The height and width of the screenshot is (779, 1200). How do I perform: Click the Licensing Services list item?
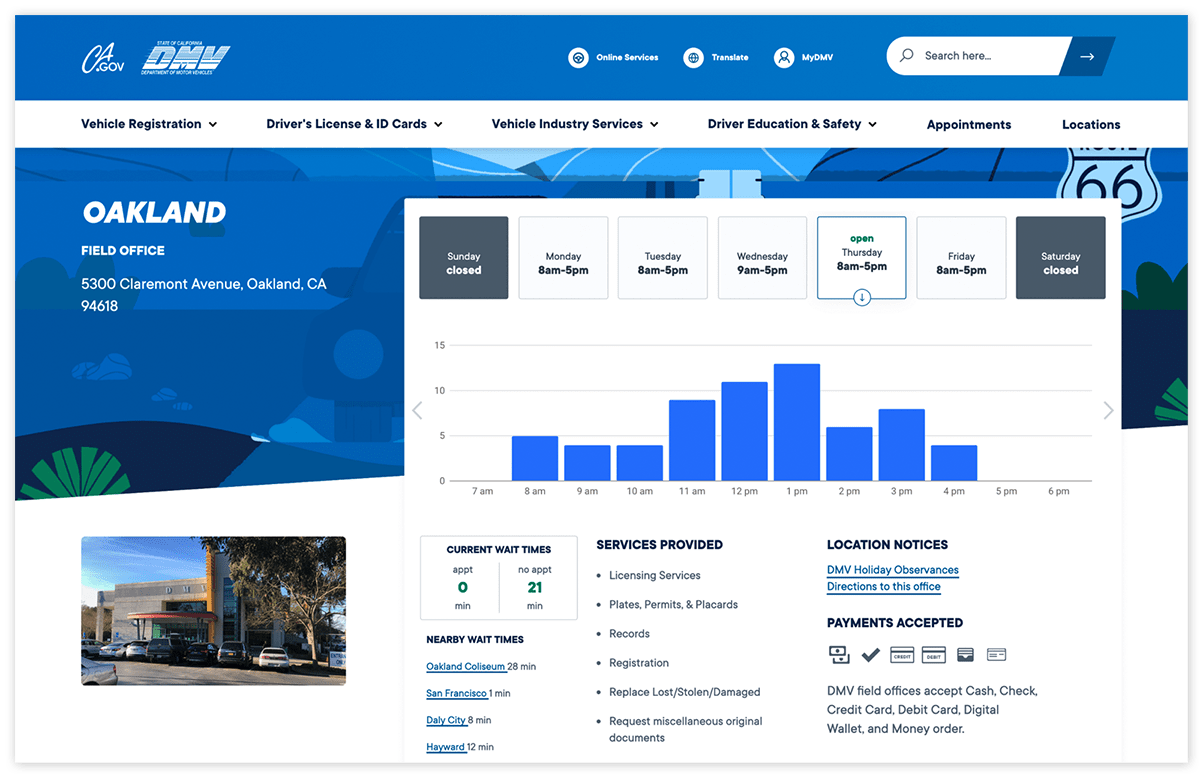tap(655, 576)
